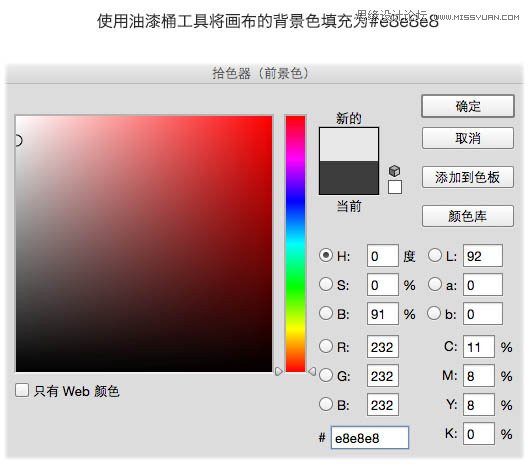
Task: Select the H hue radio button
Action: [326, 255]
